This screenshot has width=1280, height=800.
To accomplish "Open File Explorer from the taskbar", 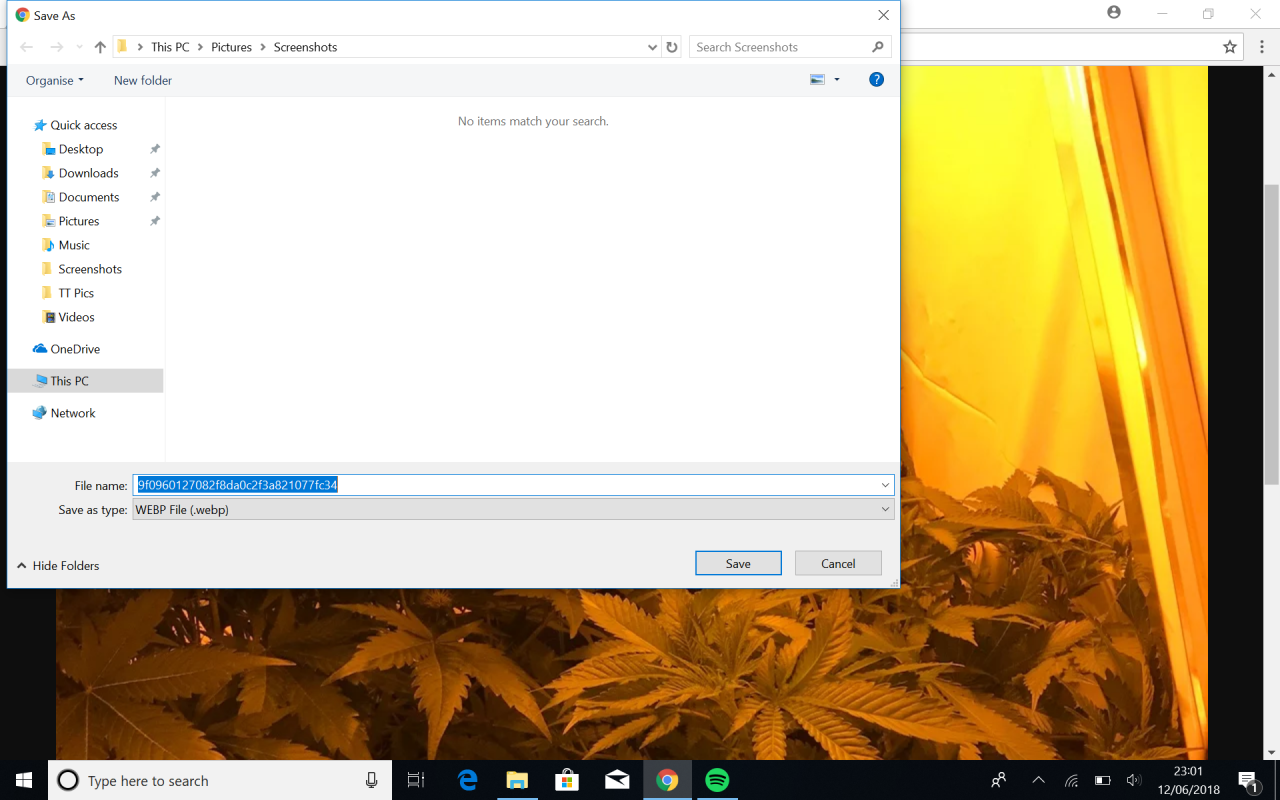I will point(517,780).
